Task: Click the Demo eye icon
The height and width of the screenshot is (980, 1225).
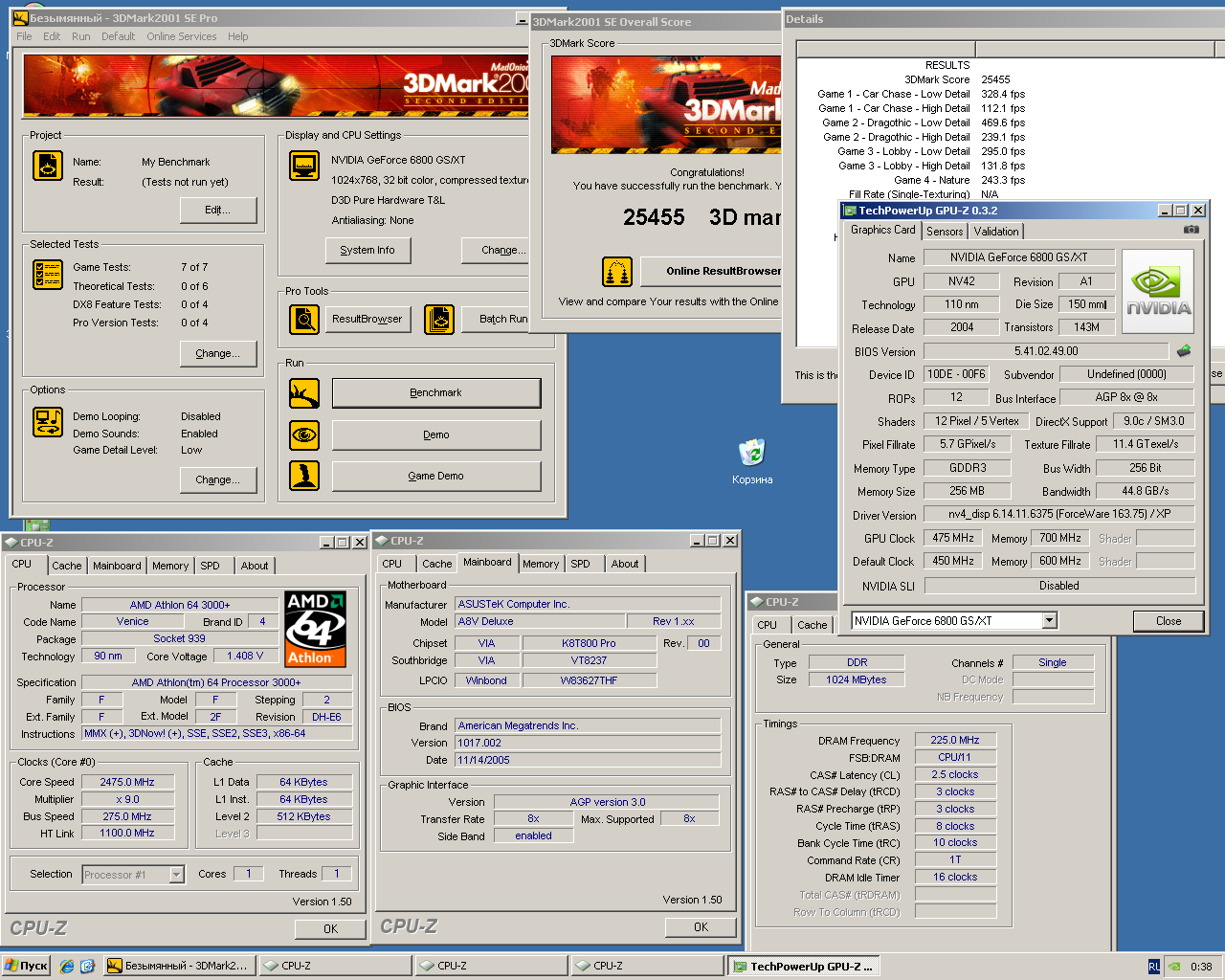Action: [x=304, y=434]
